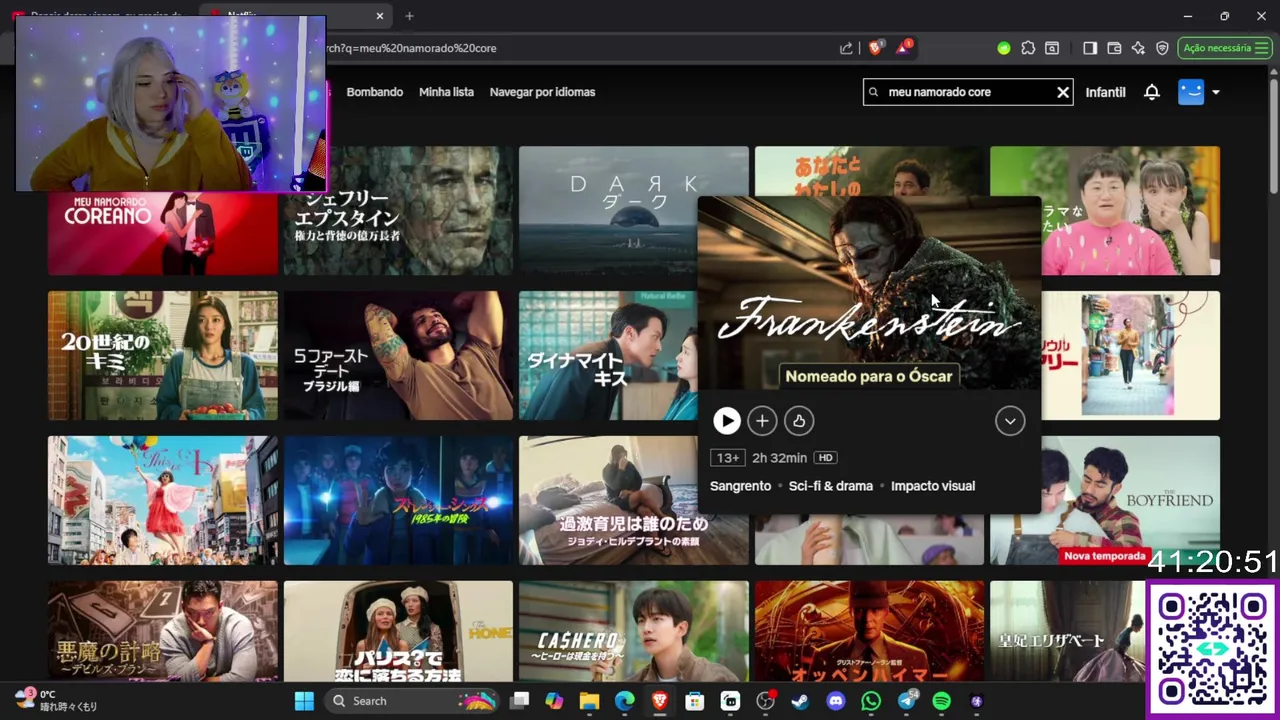
Task: Open the 20世紀のキミ thumbnail
Action: pyautogui.click(x=163, y=355)
